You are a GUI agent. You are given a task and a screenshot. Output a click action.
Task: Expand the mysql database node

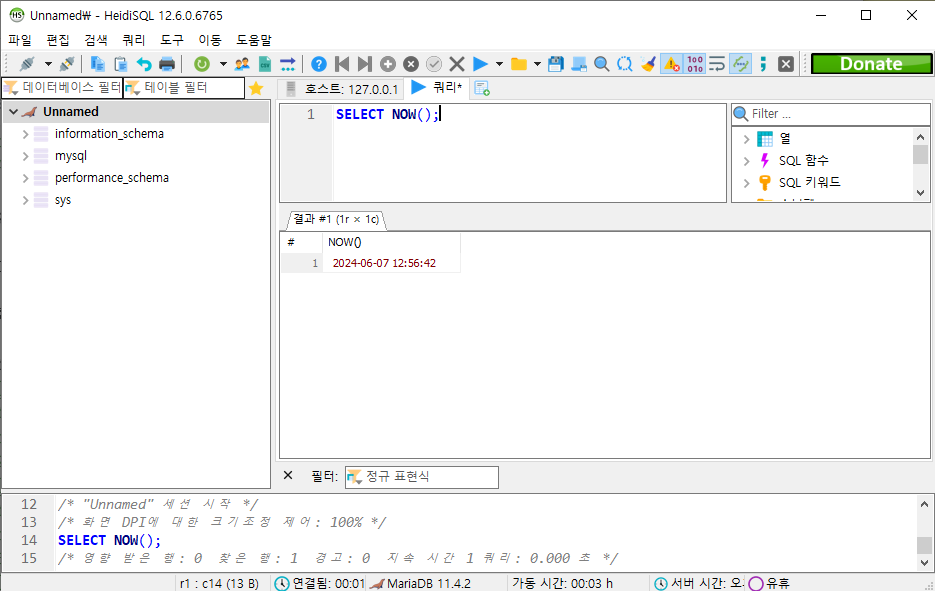(26, 156)
